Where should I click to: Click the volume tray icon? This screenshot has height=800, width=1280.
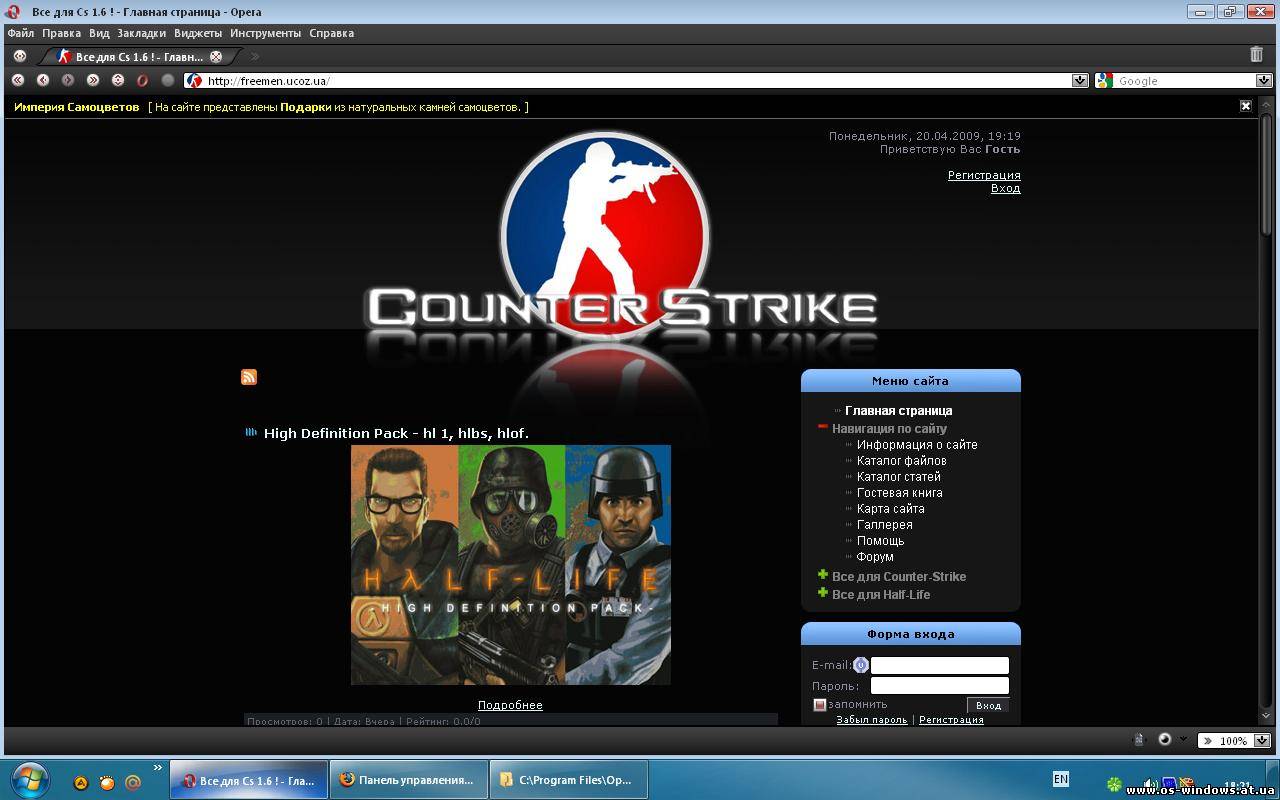1150,784
